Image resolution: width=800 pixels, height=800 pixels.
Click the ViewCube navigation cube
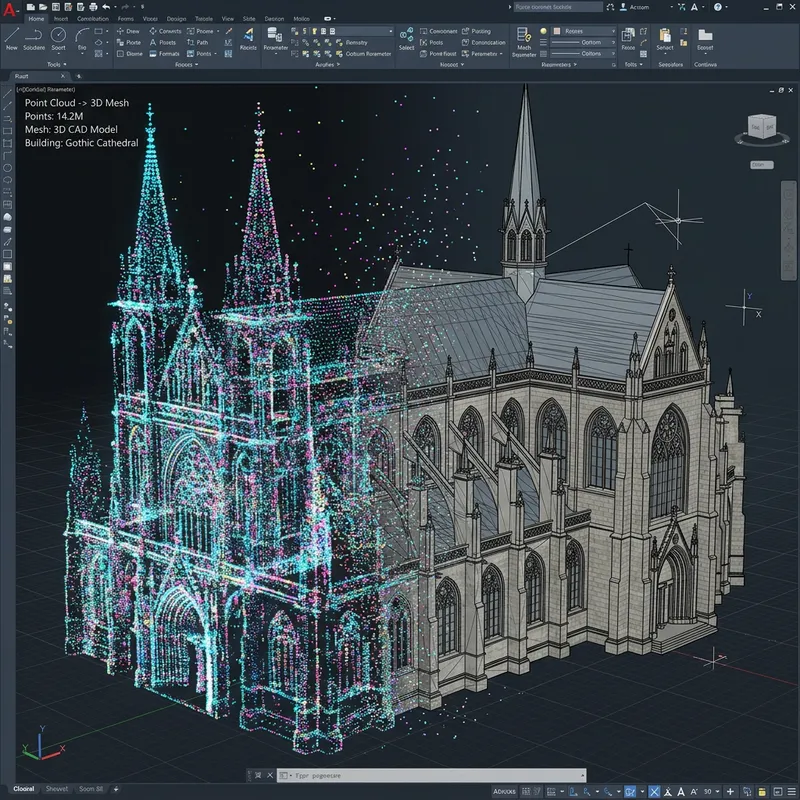pos(761,128)
